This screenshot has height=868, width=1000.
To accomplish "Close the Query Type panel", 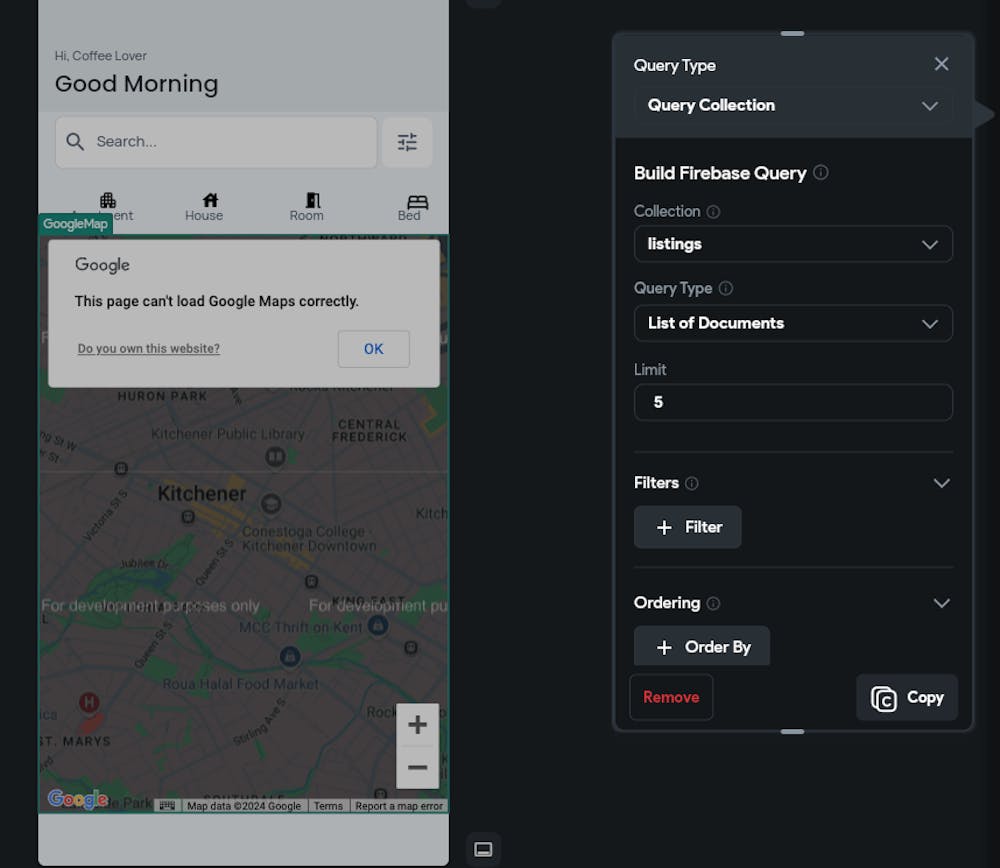I will click(x=941, y=64).
